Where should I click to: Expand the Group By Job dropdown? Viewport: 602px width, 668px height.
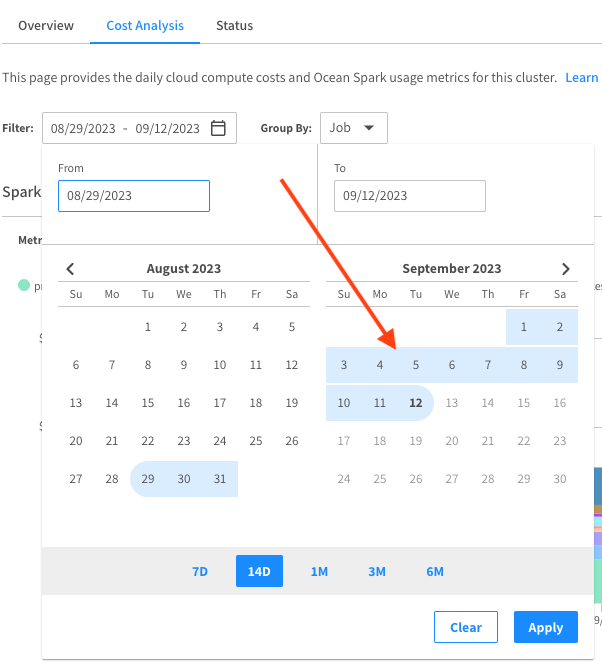353,128
